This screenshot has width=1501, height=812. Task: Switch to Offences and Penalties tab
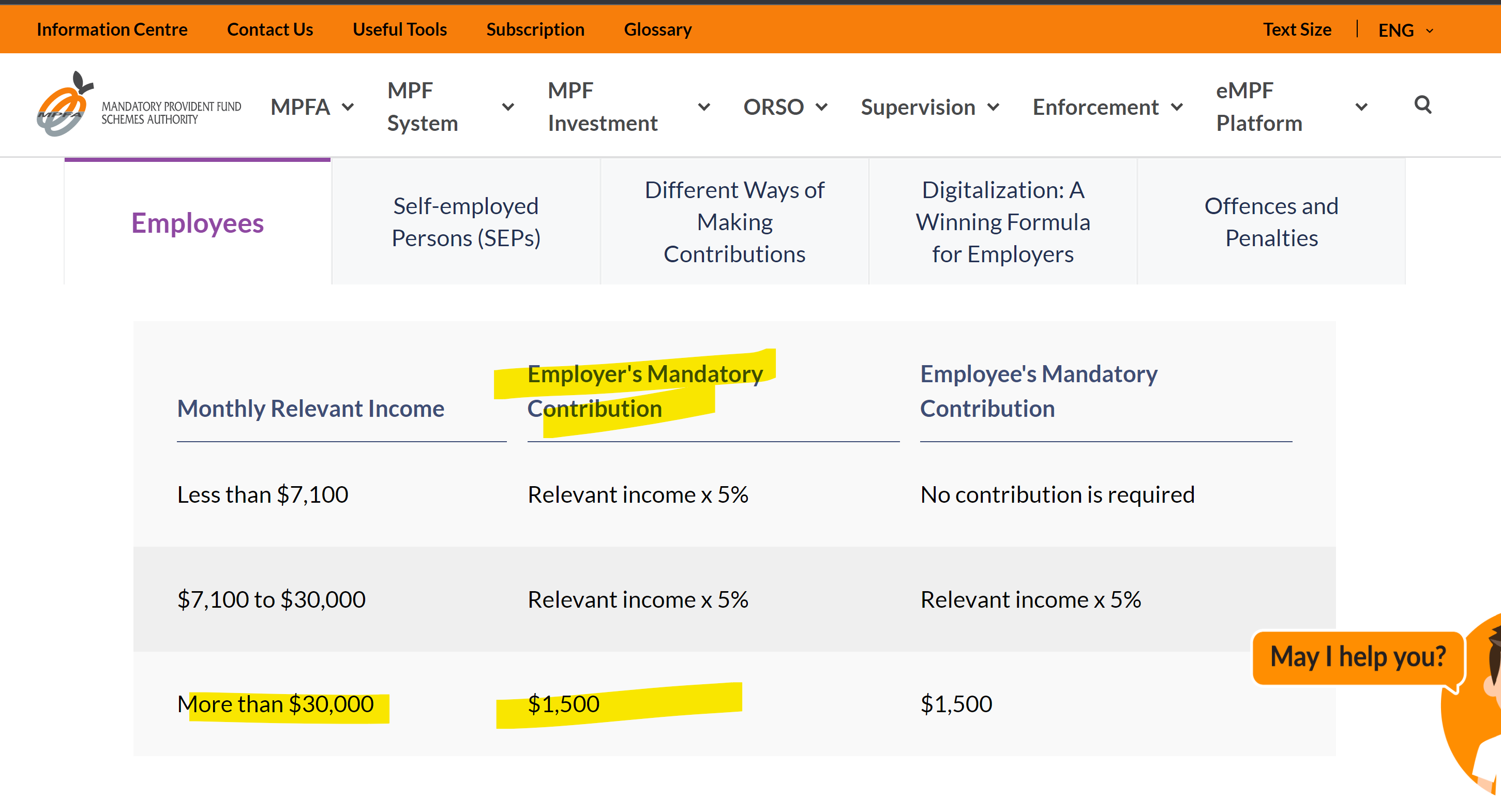1271,222
